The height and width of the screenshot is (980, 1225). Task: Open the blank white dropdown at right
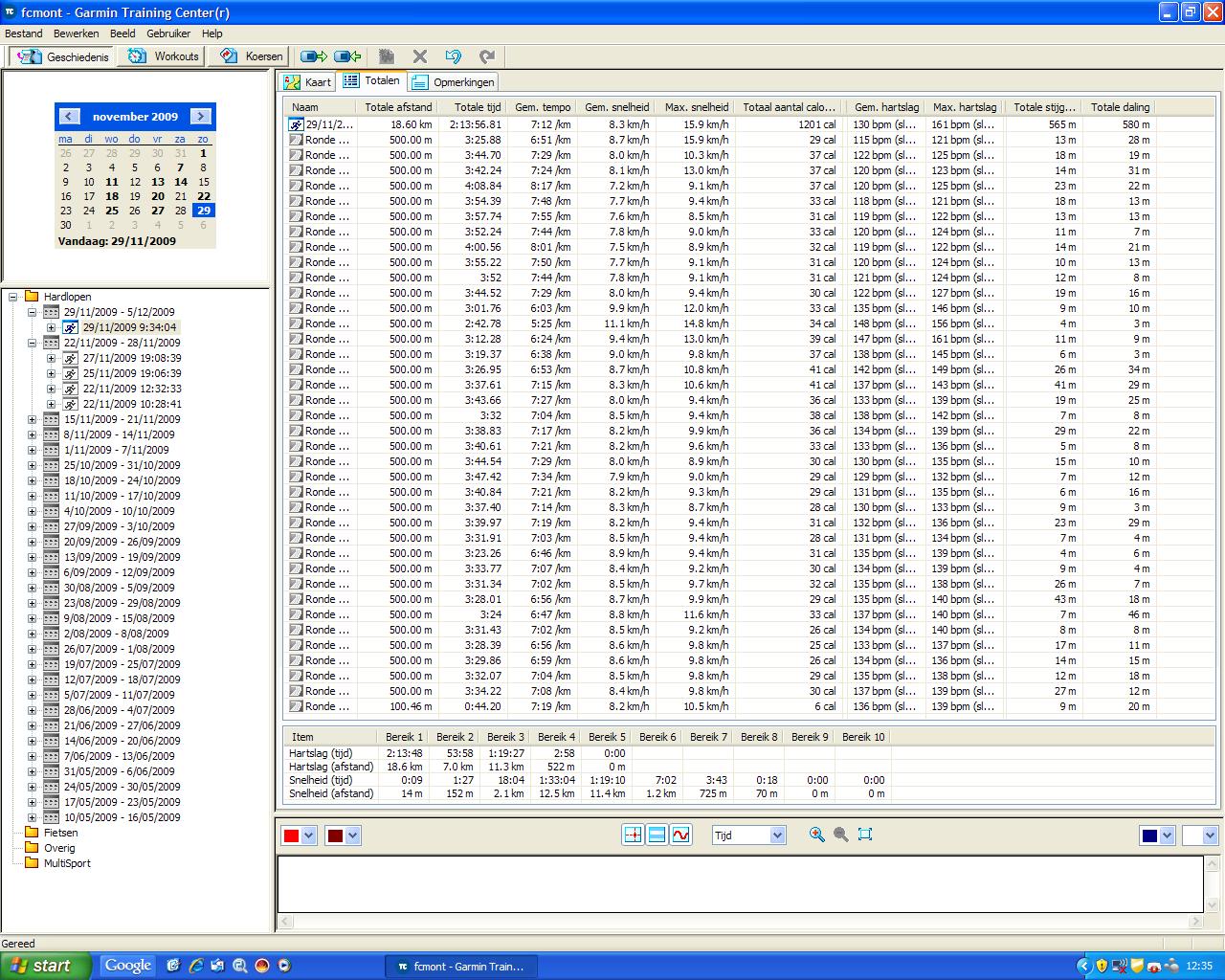click(1210, 835)
